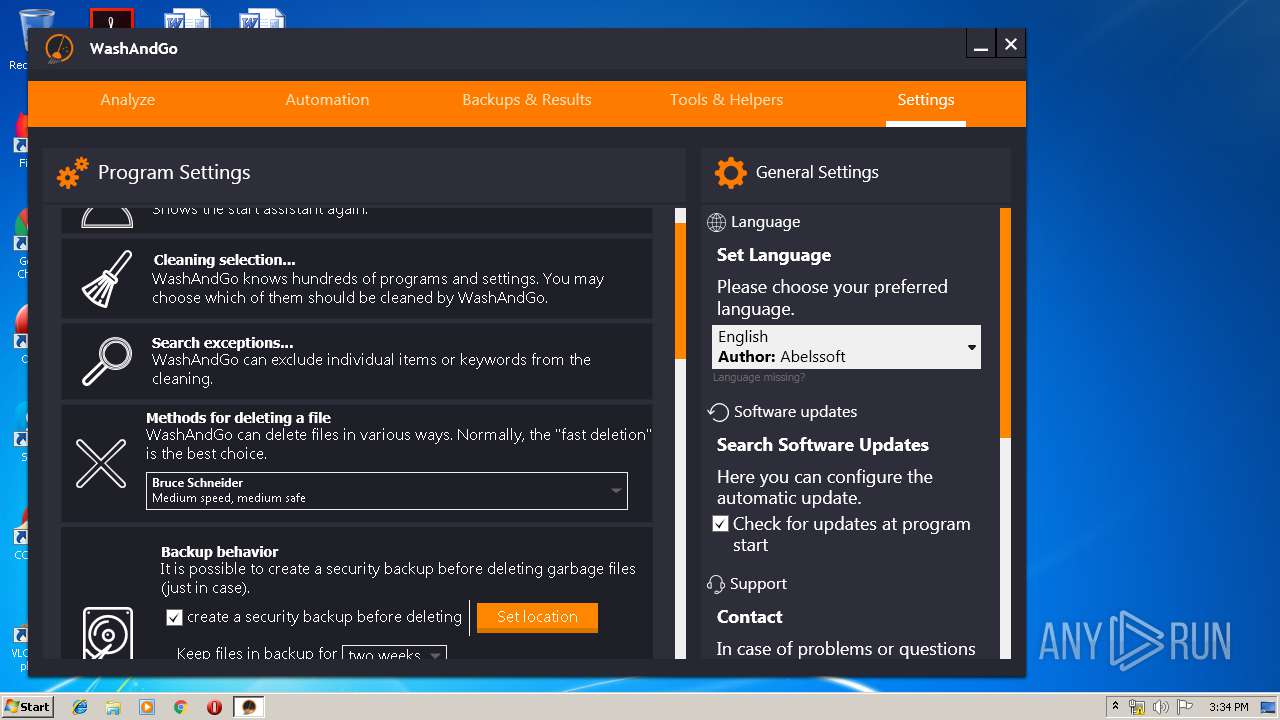Toggle create a security backup before deleting
This screenshot has width=1280, height=720.
tap(174, 617)
